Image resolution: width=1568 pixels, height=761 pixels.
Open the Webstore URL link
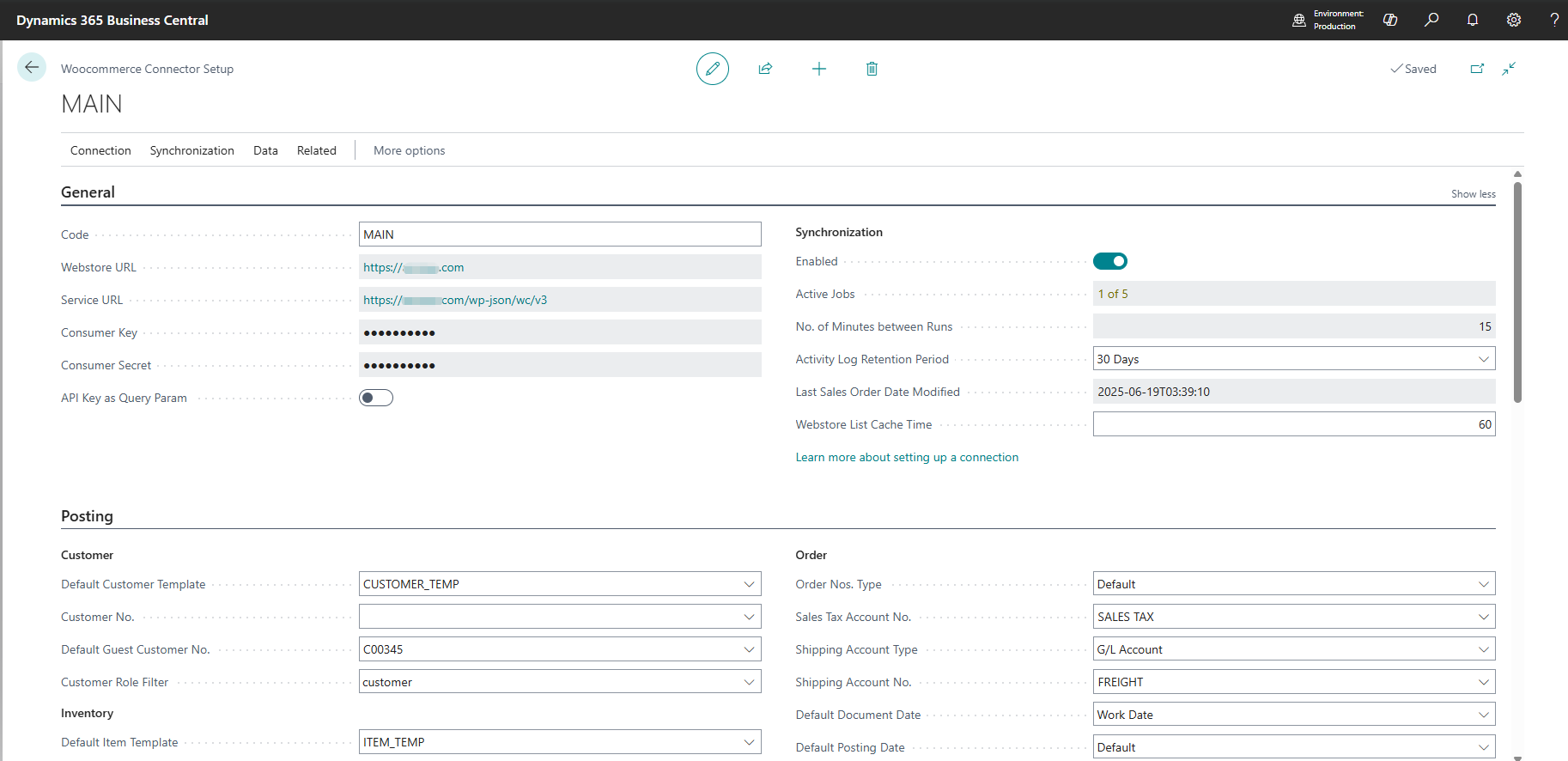coord(413,267)
